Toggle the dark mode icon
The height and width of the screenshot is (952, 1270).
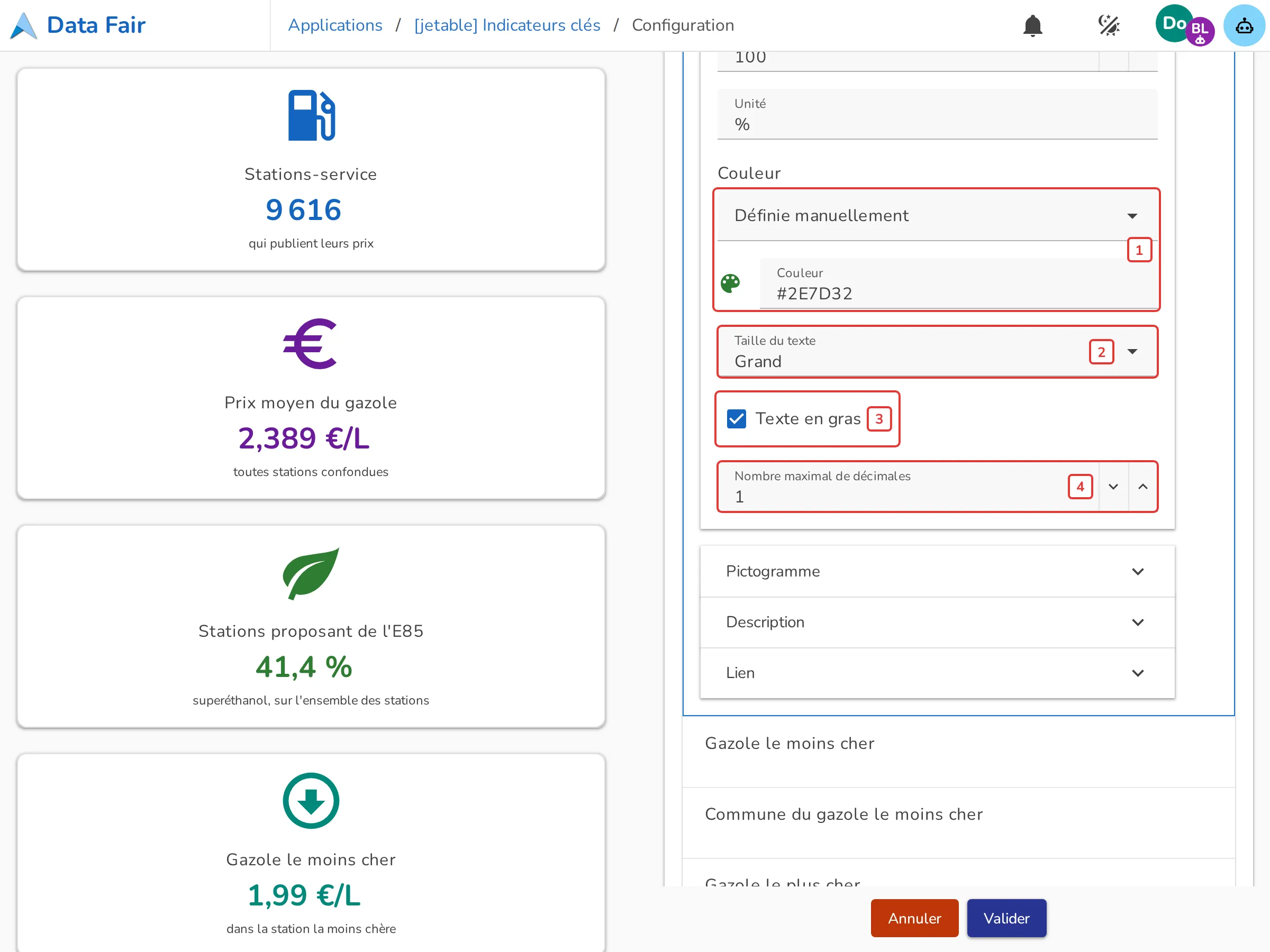pos(1109,25)
